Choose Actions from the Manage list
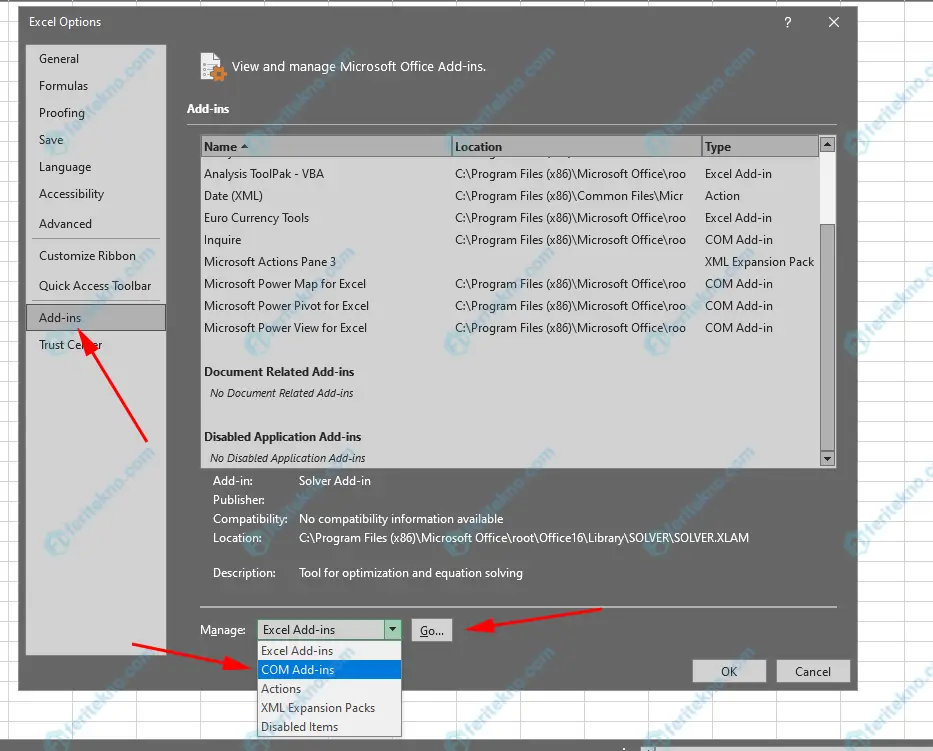The height and width of the screenshot is (751, 933). (x=329, y=689)
